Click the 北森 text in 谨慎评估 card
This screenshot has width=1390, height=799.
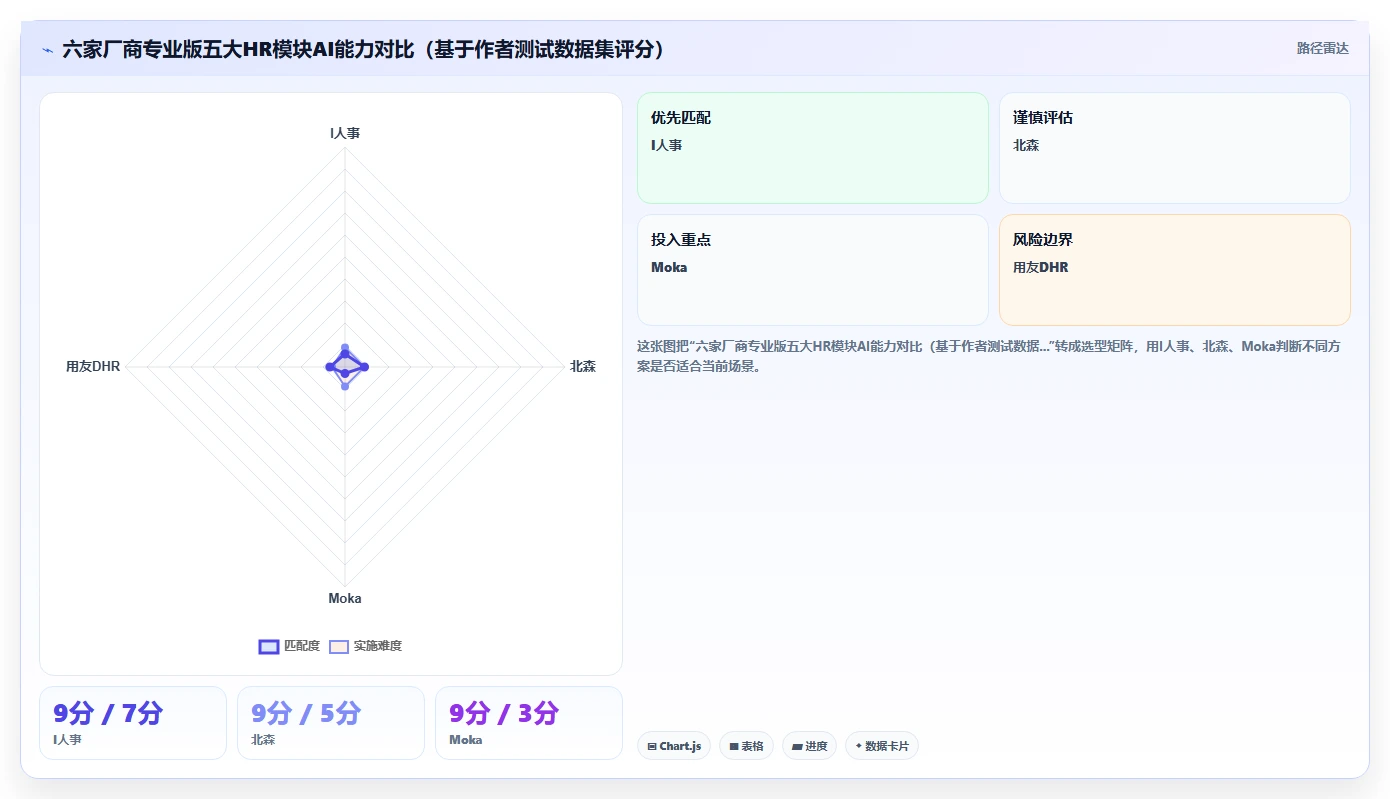point(1026,145)
